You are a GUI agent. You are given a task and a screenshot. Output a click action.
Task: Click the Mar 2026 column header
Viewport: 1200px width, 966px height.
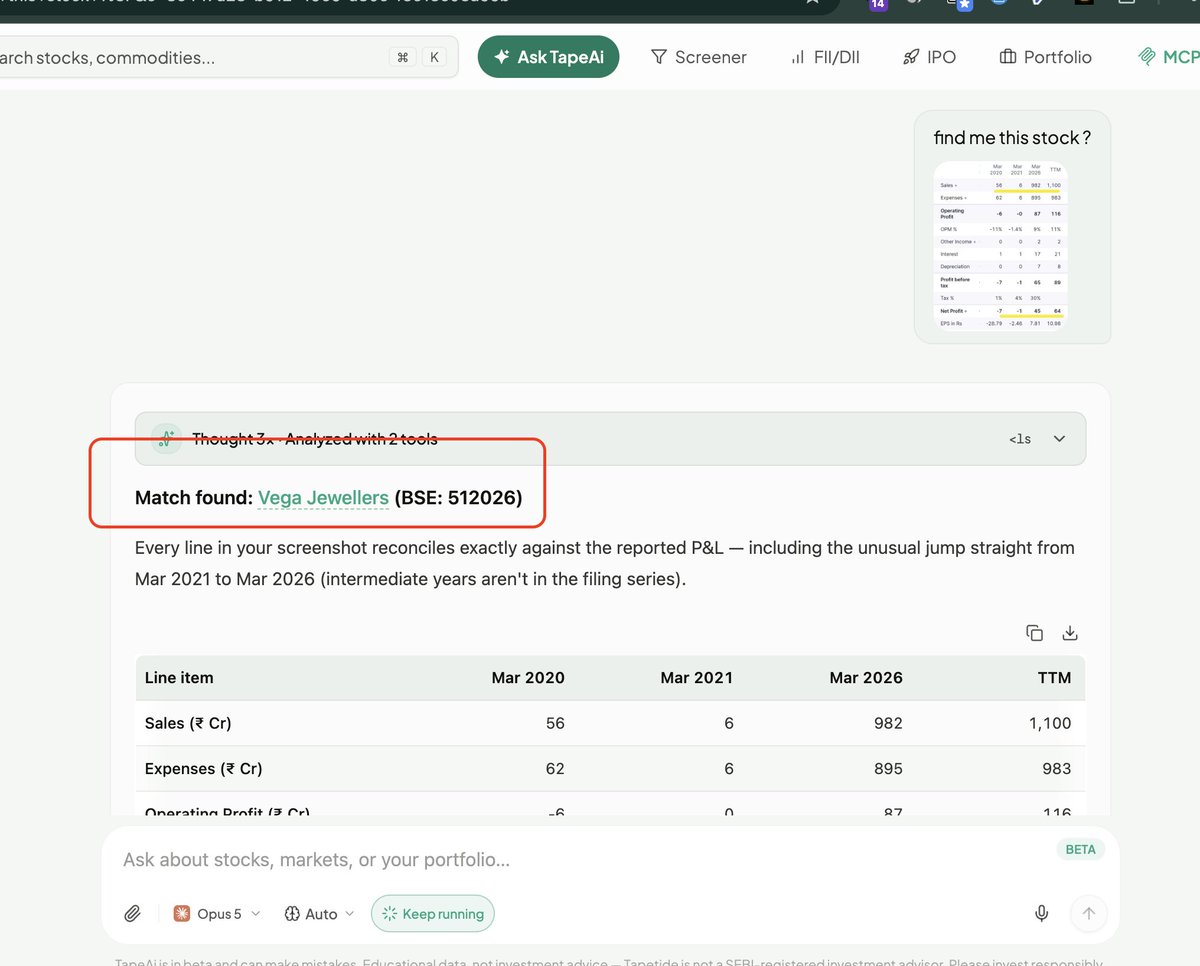pos(866,678)
